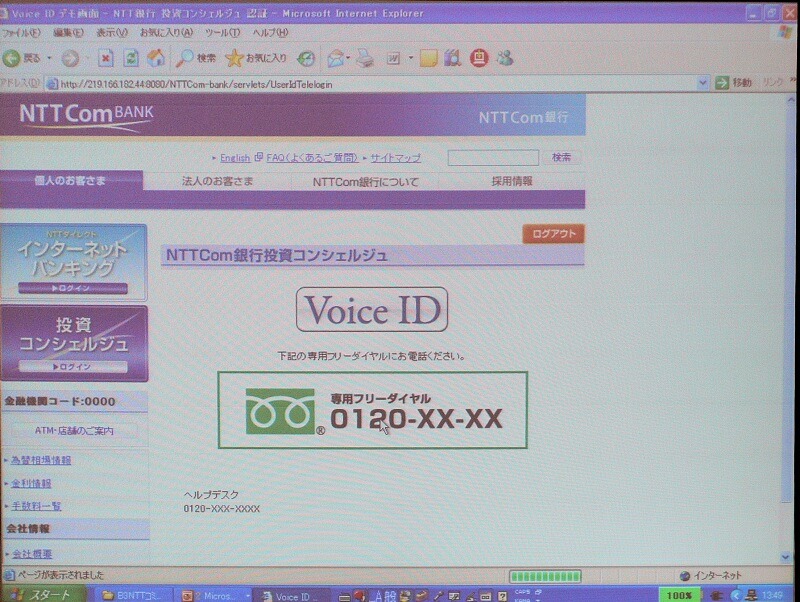
Task: Click インターネットバンキング login button
Action: click(x=72, y=288)
